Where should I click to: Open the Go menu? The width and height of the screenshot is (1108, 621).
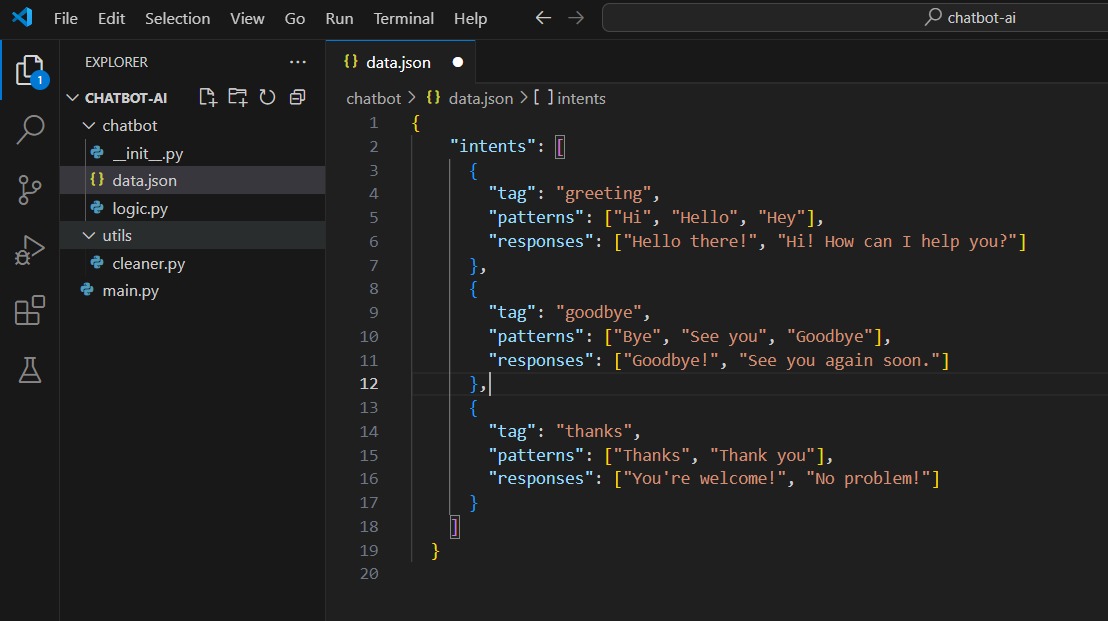(295, 18)
